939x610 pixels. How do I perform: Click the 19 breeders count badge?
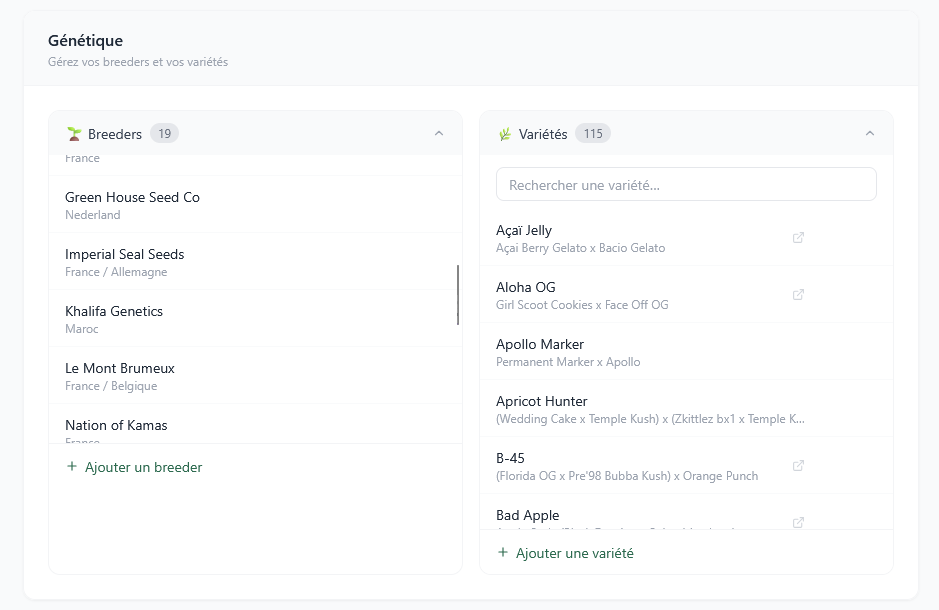165,133
